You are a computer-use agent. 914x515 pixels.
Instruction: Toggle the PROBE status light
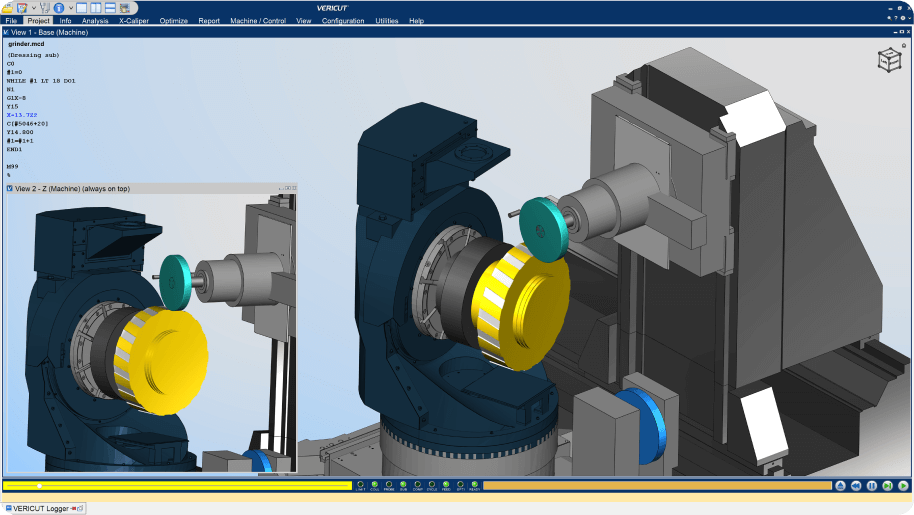[x=388, y=485]
